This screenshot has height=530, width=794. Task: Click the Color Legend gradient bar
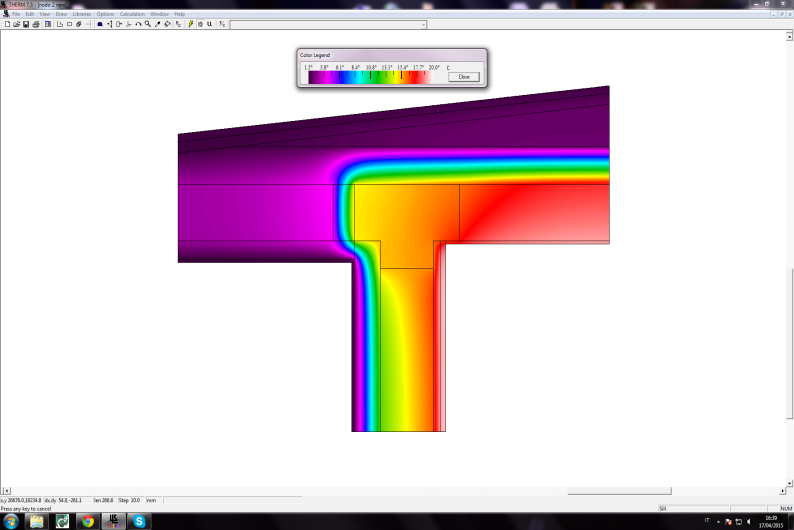[x=368, y=77]
